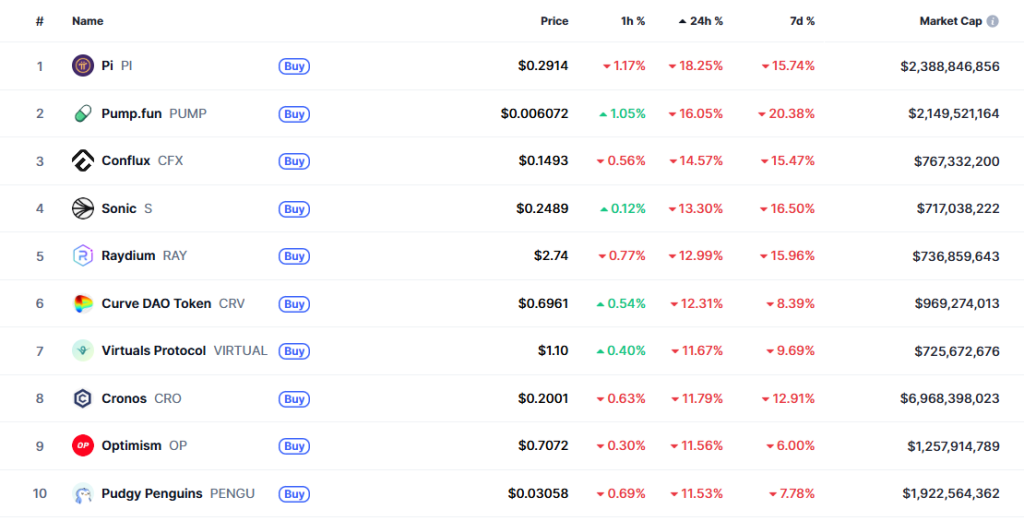1024x521 pixels.
Task: Click the Pump.fun pill logo icon
Action: (83, 114)
